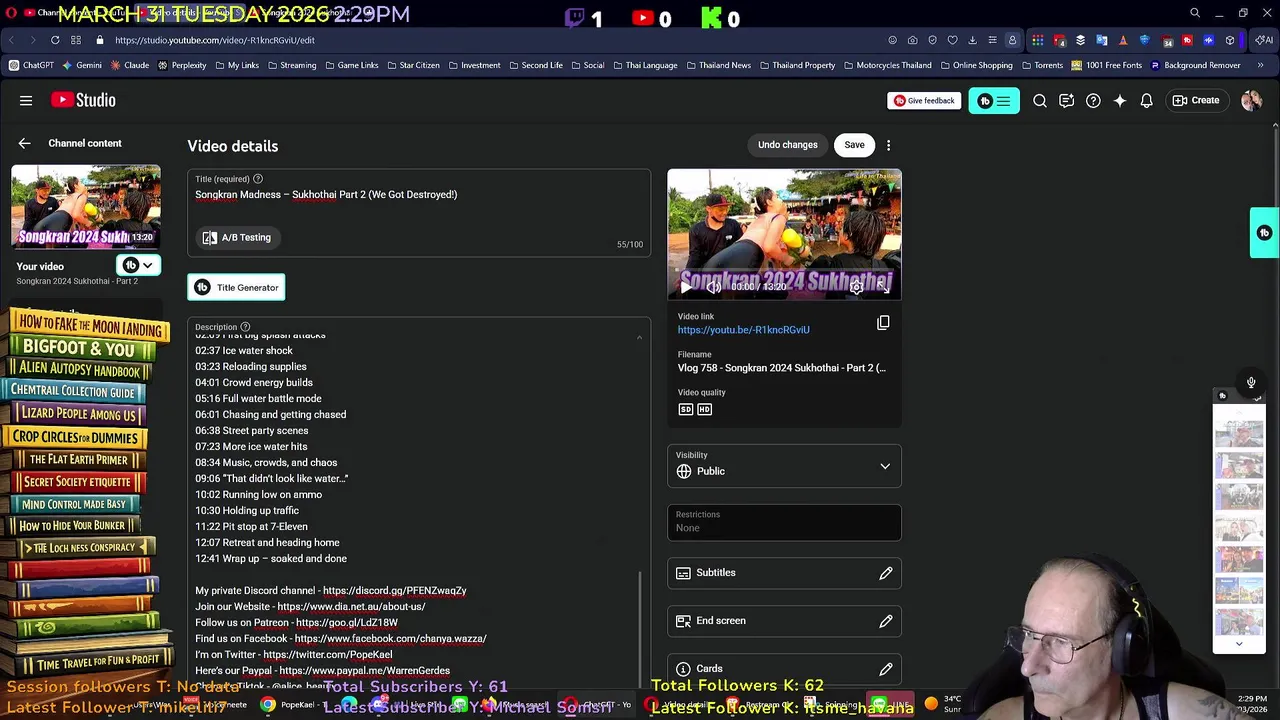Open the Create button
This screenshot has width=1280, height=720.
coord(1196,100)
